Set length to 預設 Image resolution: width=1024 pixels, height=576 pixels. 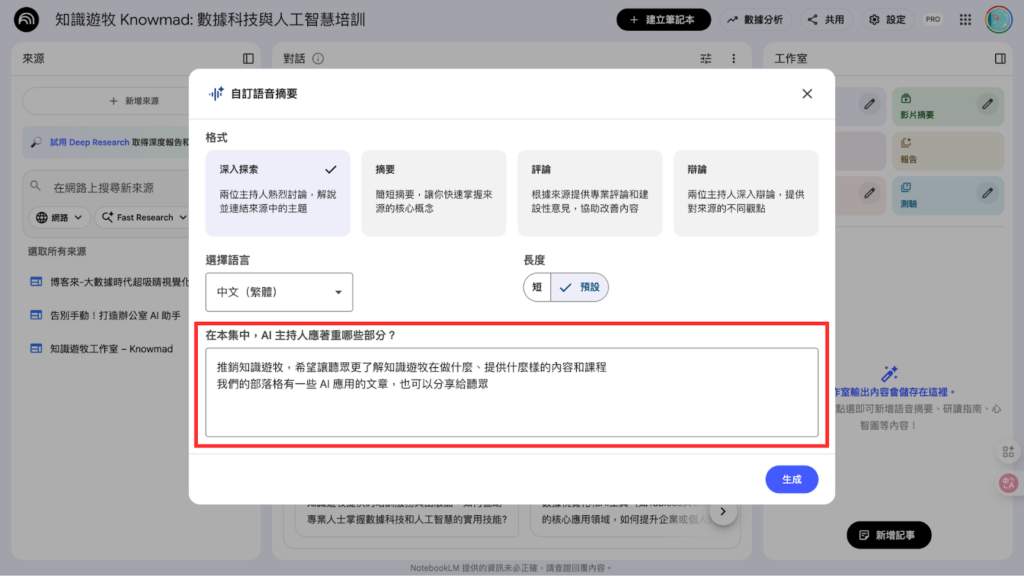click(x=580, y=287)
